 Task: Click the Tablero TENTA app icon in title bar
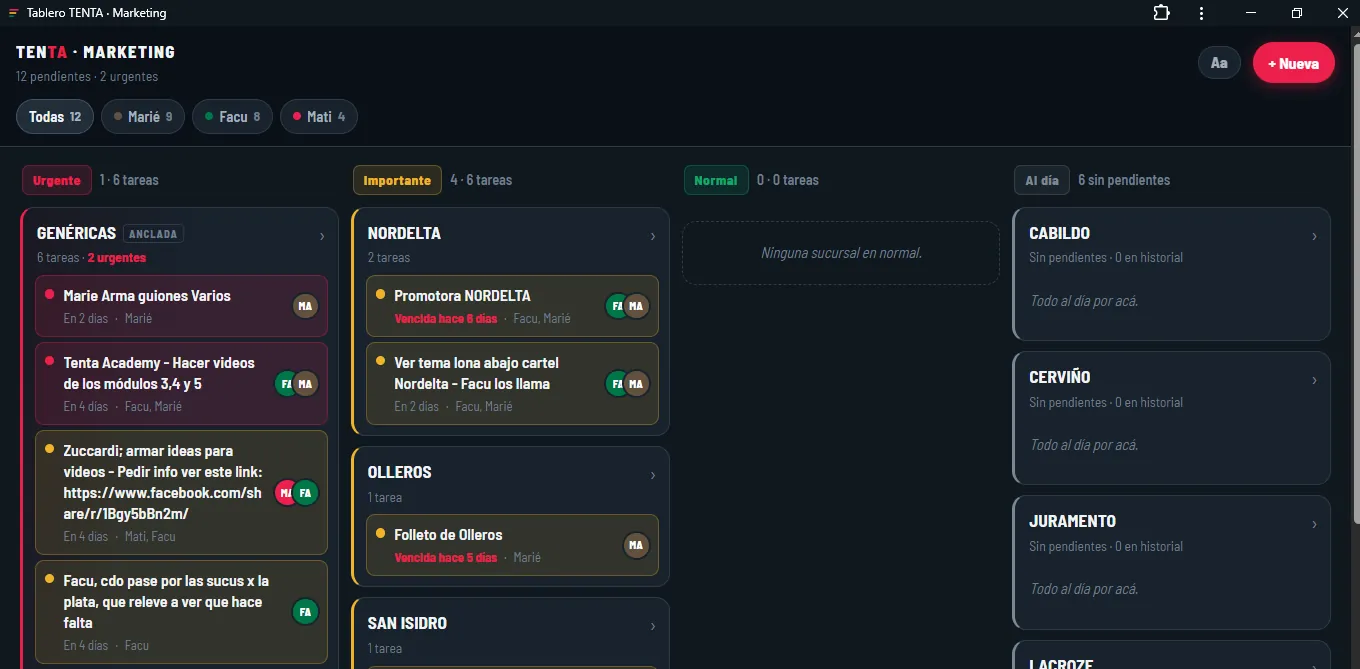coord(14,13)
